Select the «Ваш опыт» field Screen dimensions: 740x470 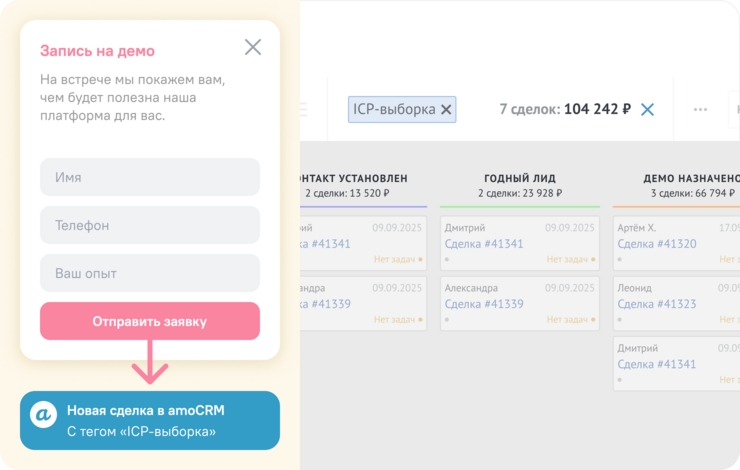tap(150, 273)
